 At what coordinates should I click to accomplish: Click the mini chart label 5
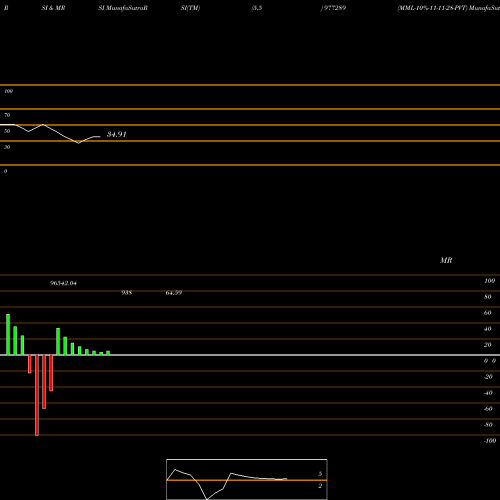pos(320,474)
